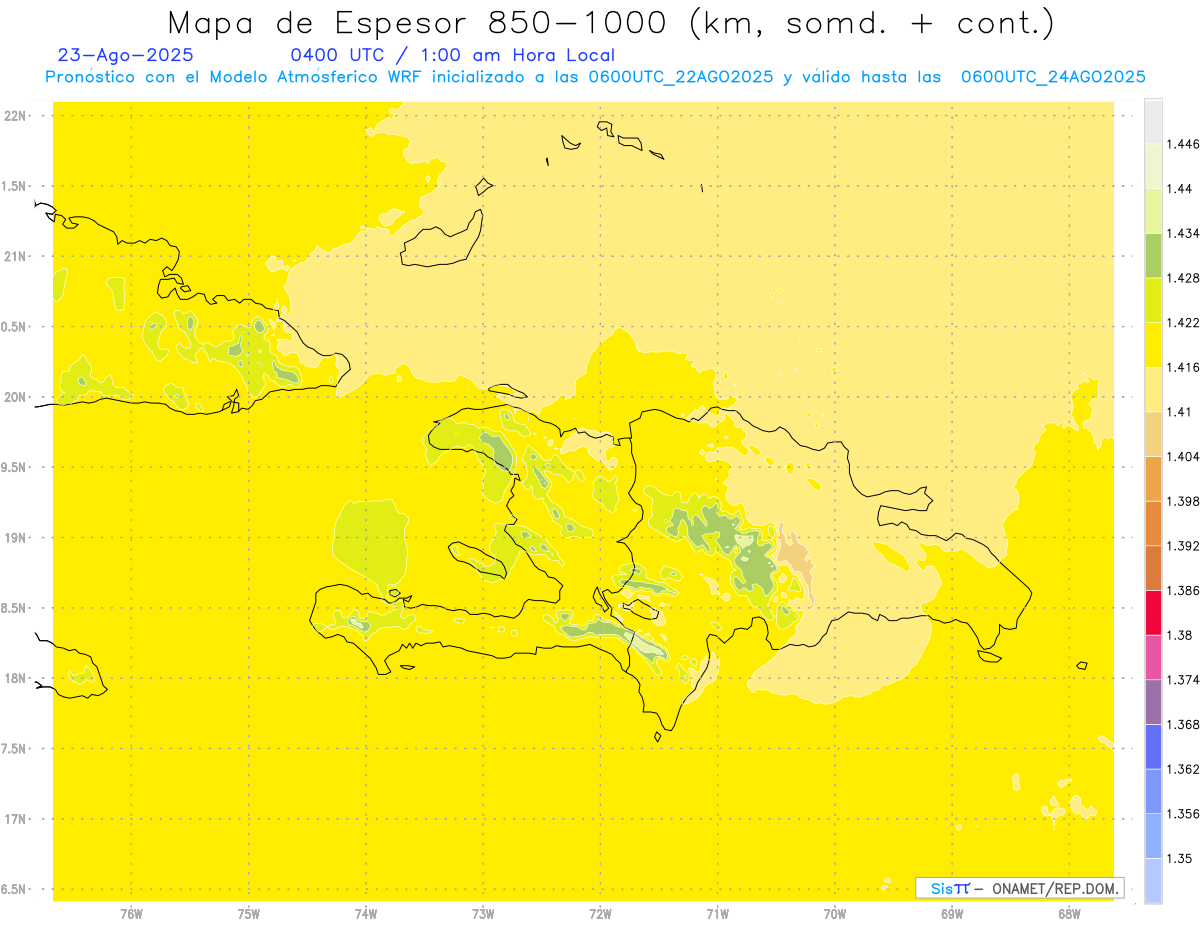Click the 'SisTT - ONAMET/REP.DOM.' credit box
Viewport: 1200px width, 927px height.
[1019, 888]
